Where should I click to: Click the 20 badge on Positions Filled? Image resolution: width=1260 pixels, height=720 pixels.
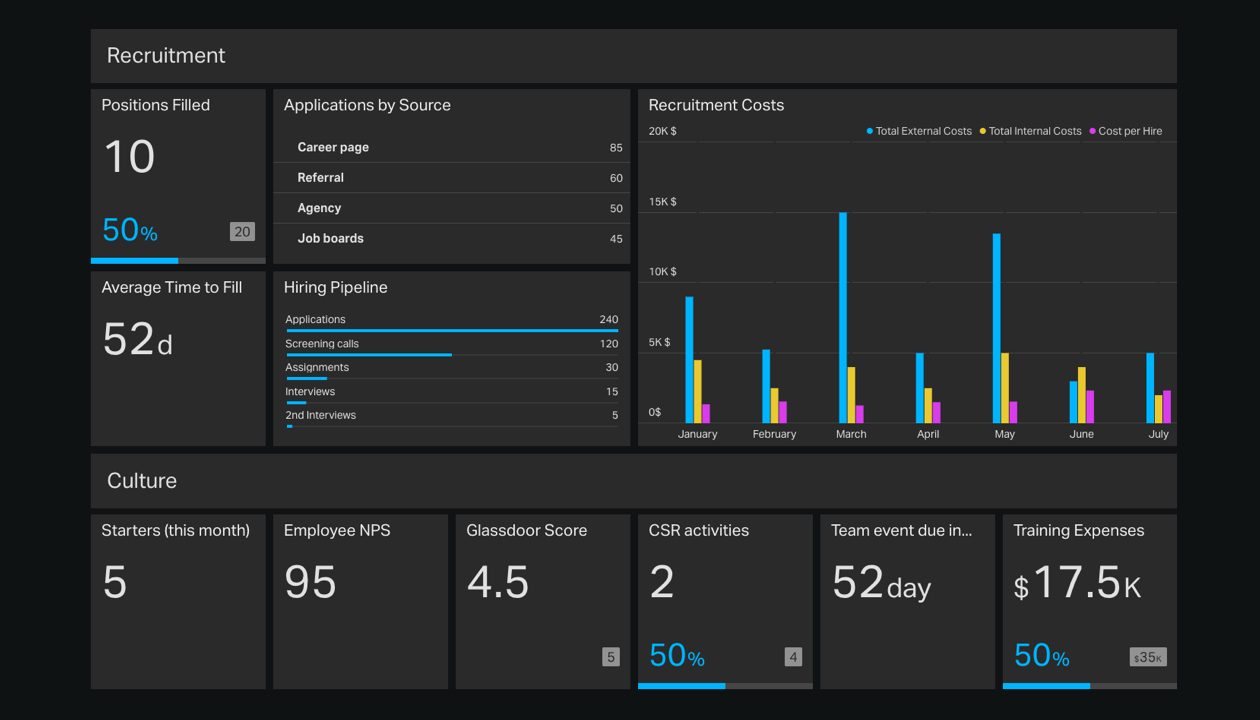tap(242, 231)
